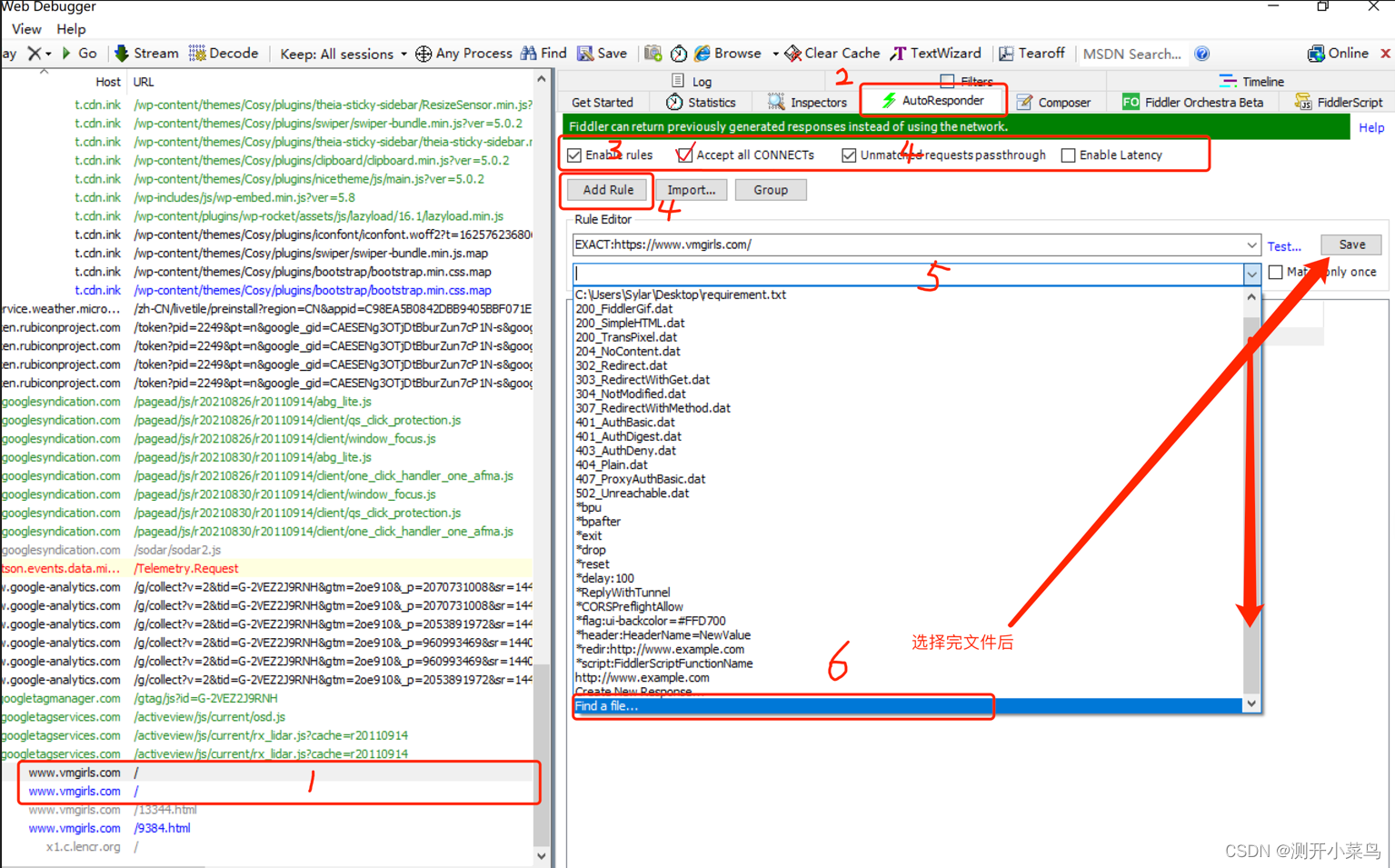
Task: Select the /9384.html session row
Action: pos(267,828)
